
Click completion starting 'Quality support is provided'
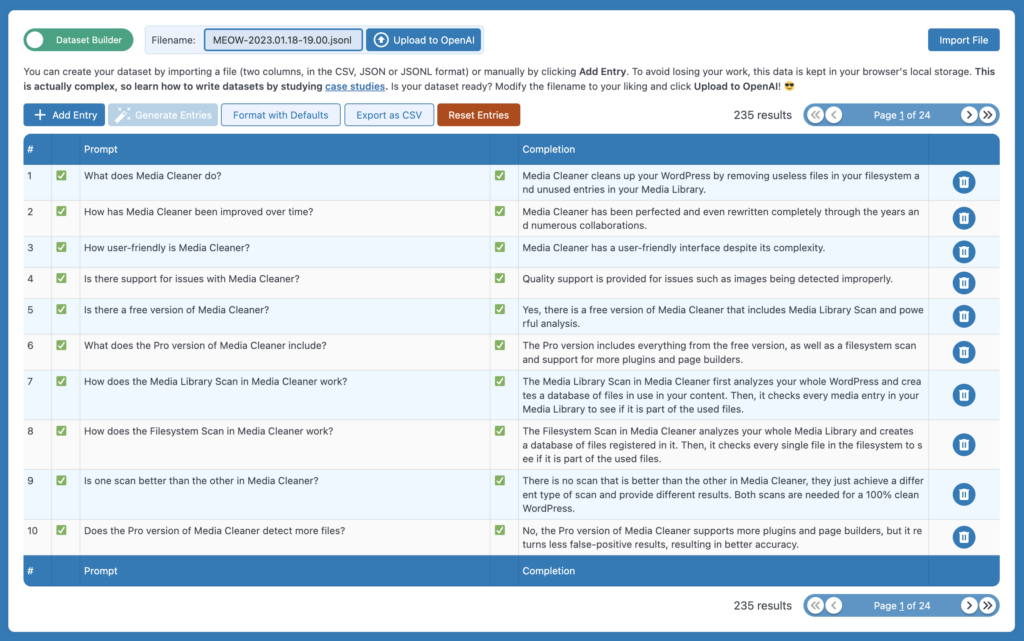707,279
